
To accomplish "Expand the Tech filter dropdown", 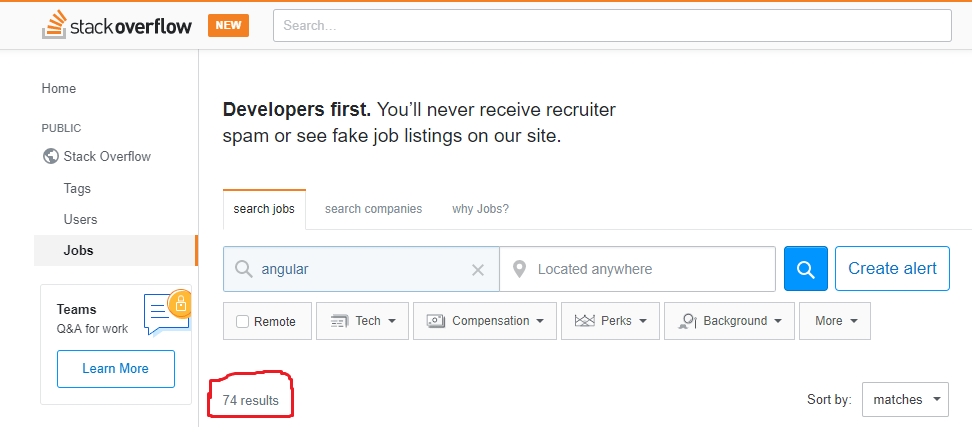I will [363, 321].
